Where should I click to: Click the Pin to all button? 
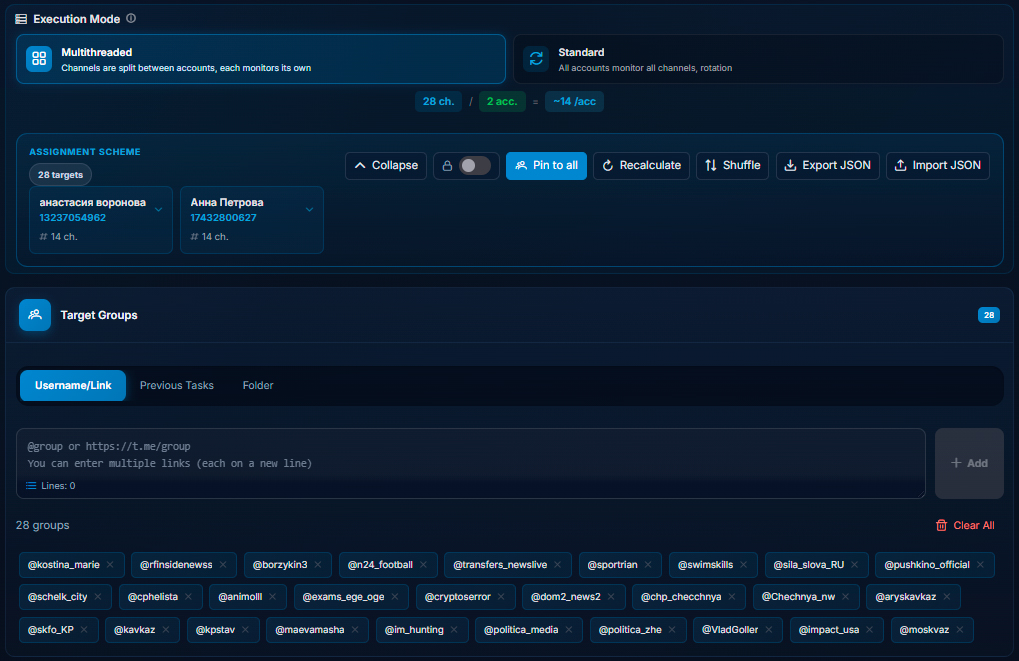pos(547,166)
